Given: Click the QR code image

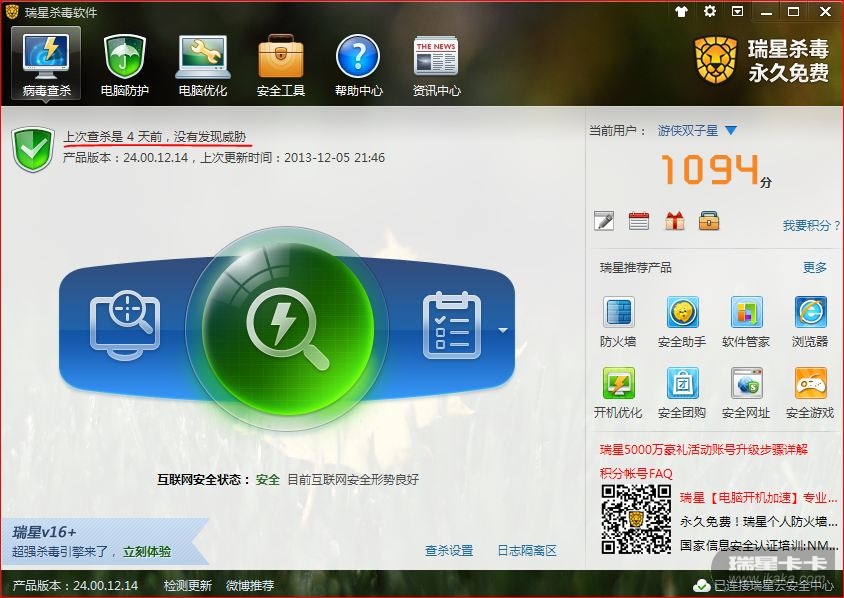Looking at the screenshot, I should click(x=636, y=519).
